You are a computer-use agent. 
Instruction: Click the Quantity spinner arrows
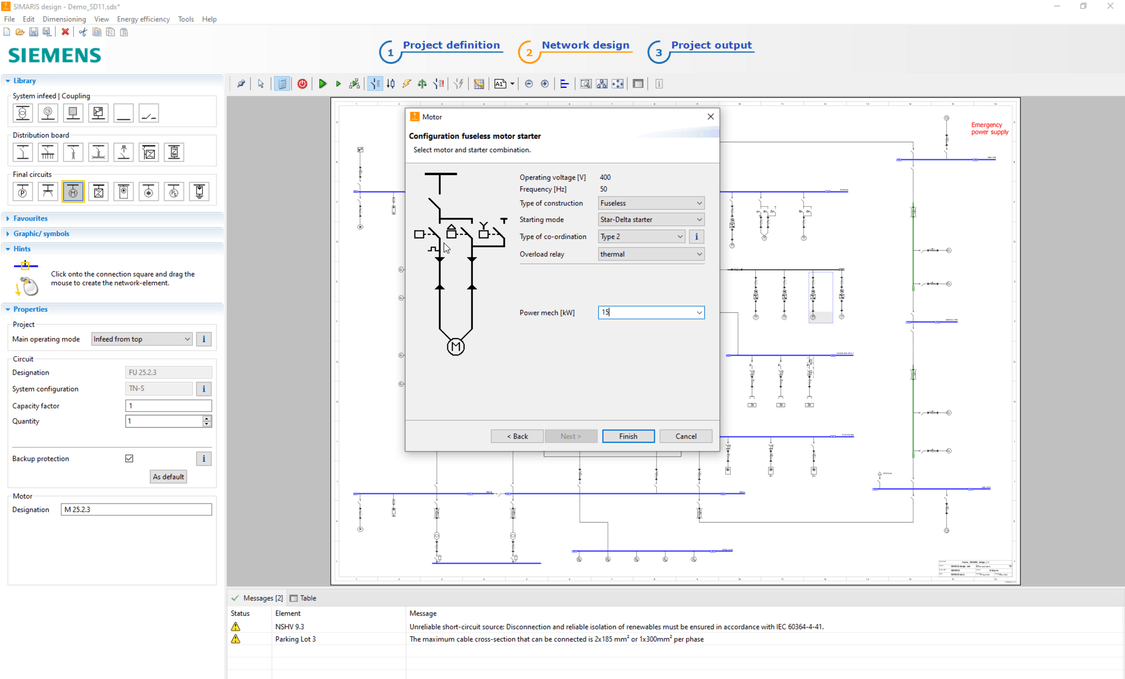coord(207,421)
